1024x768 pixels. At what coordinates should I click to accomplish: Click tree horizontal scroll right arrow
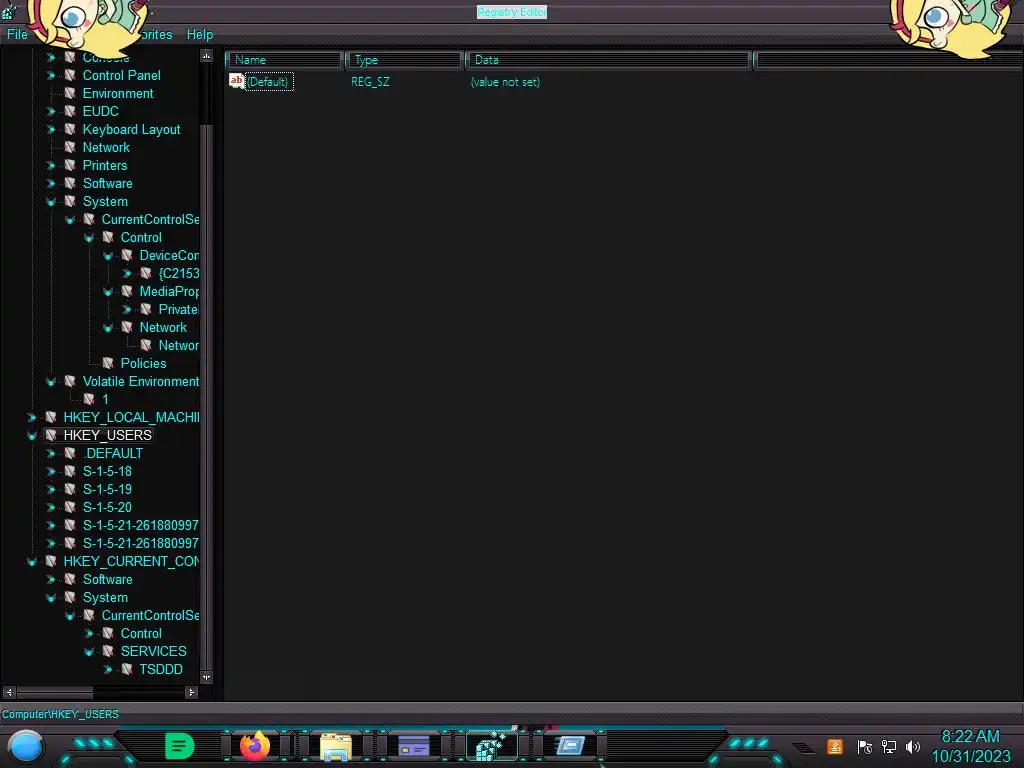pos(191,692)
